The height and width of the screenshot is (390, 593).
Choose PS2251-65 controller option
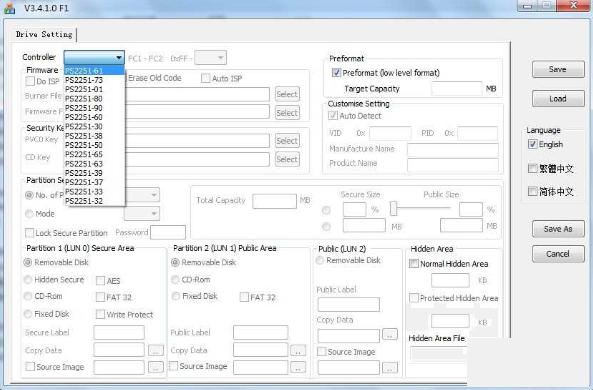[x=94, y=154]
